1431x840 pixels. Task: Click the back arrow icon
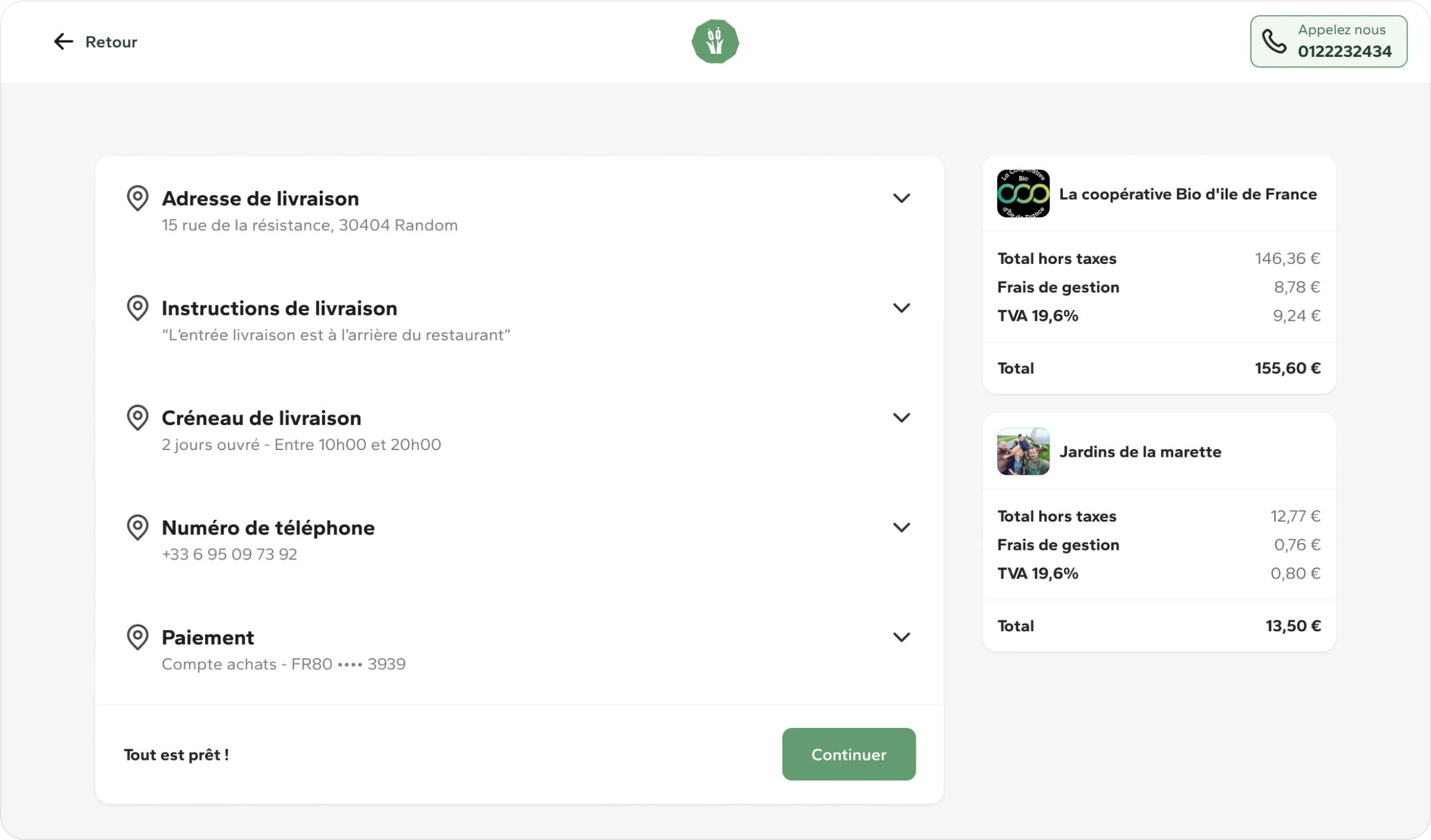pyautogui.click(x=63, y=42)
